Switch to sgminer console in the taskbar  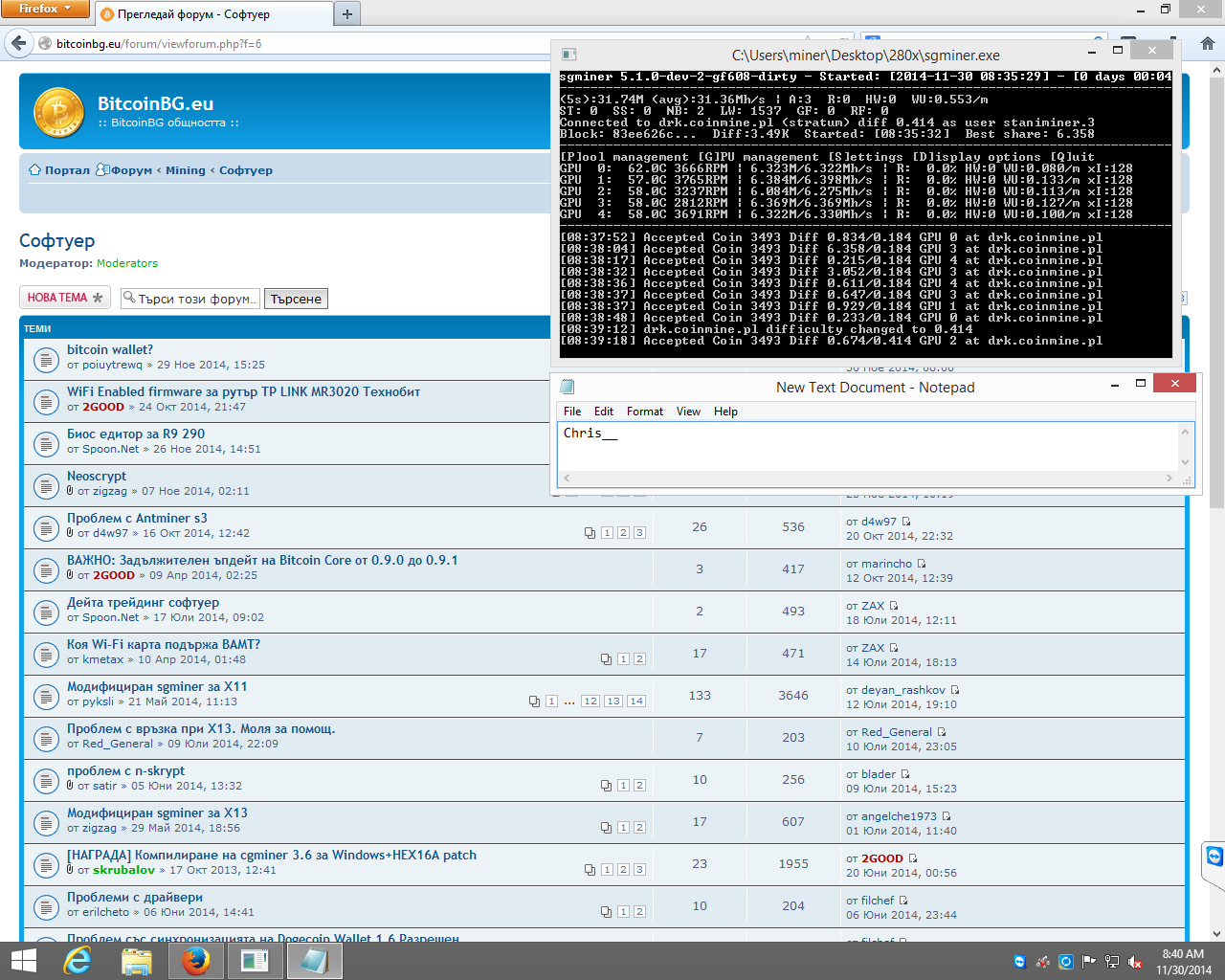[x=256, y=961]
